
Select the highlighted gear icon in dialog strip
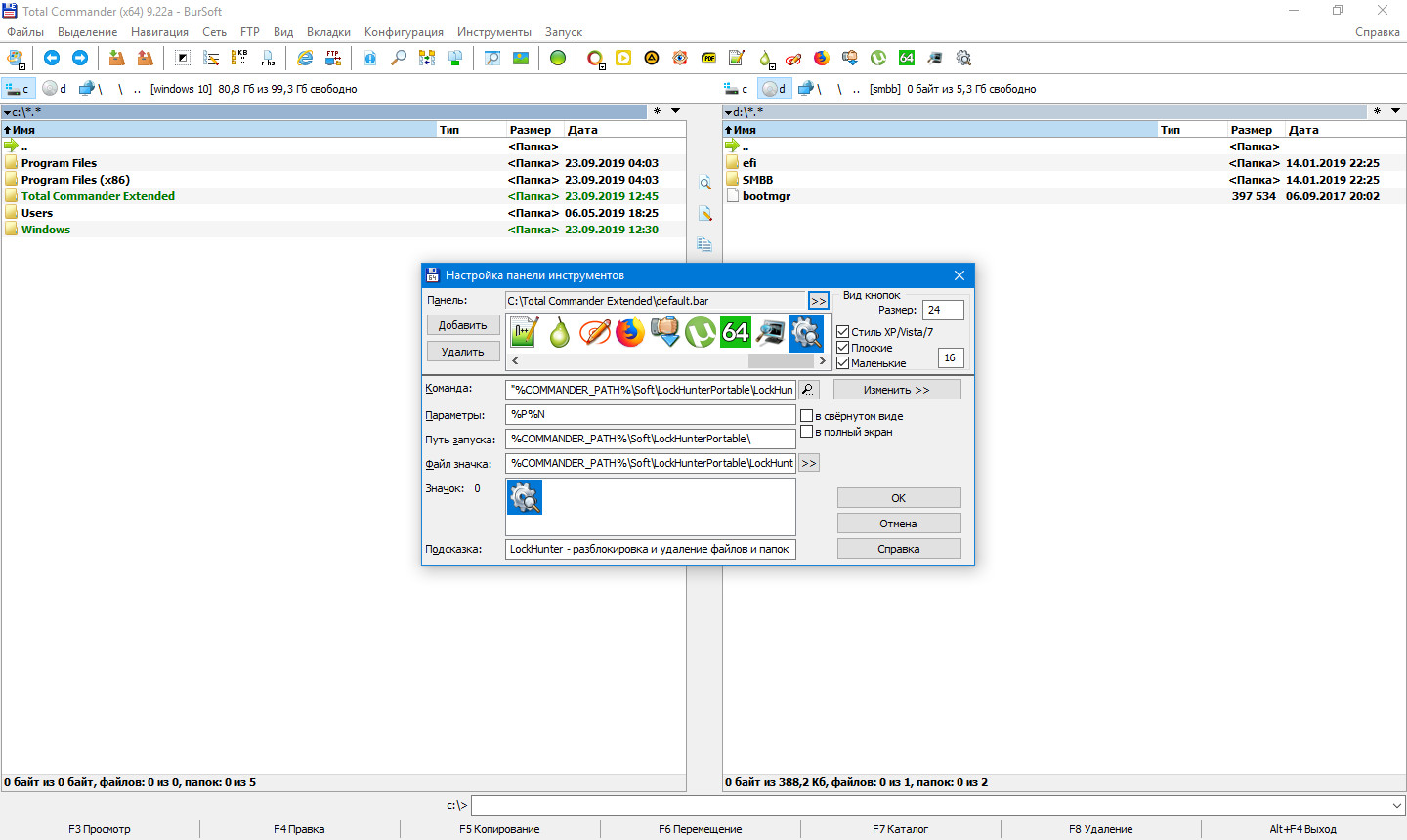[x=806, y=333]
